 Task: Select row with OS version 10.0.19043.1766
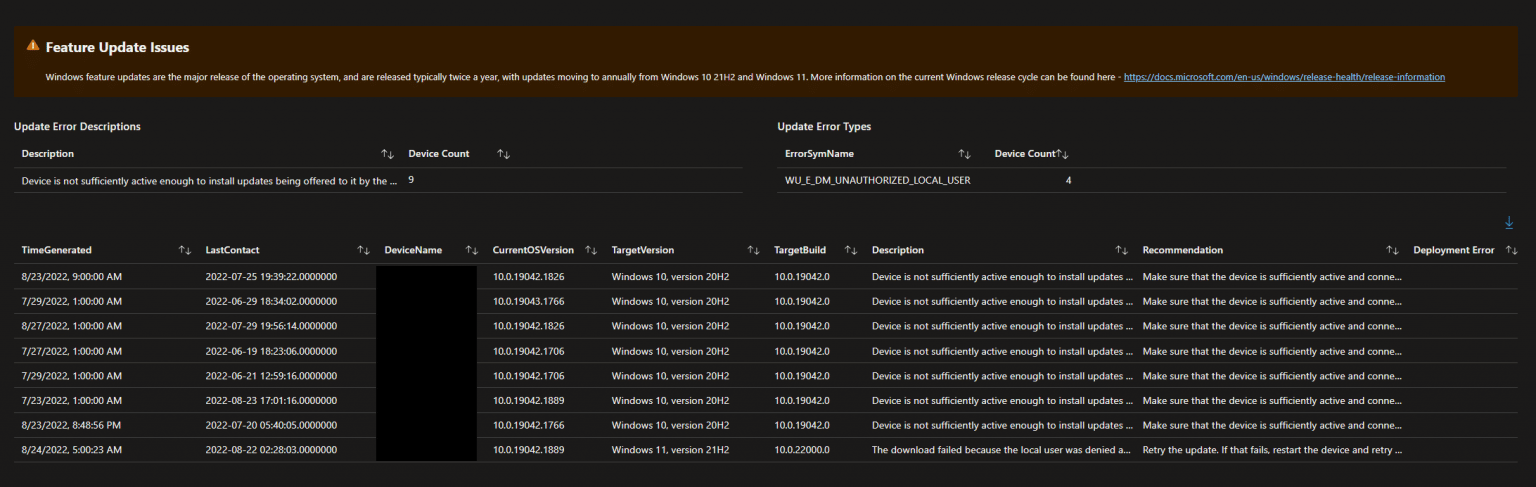(767, 300)
